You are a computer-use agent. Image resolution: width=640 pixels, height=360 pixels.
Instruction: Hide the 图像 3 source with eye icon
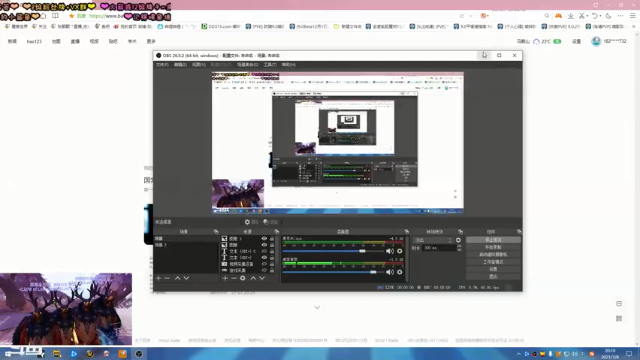(x=264, y=238)
